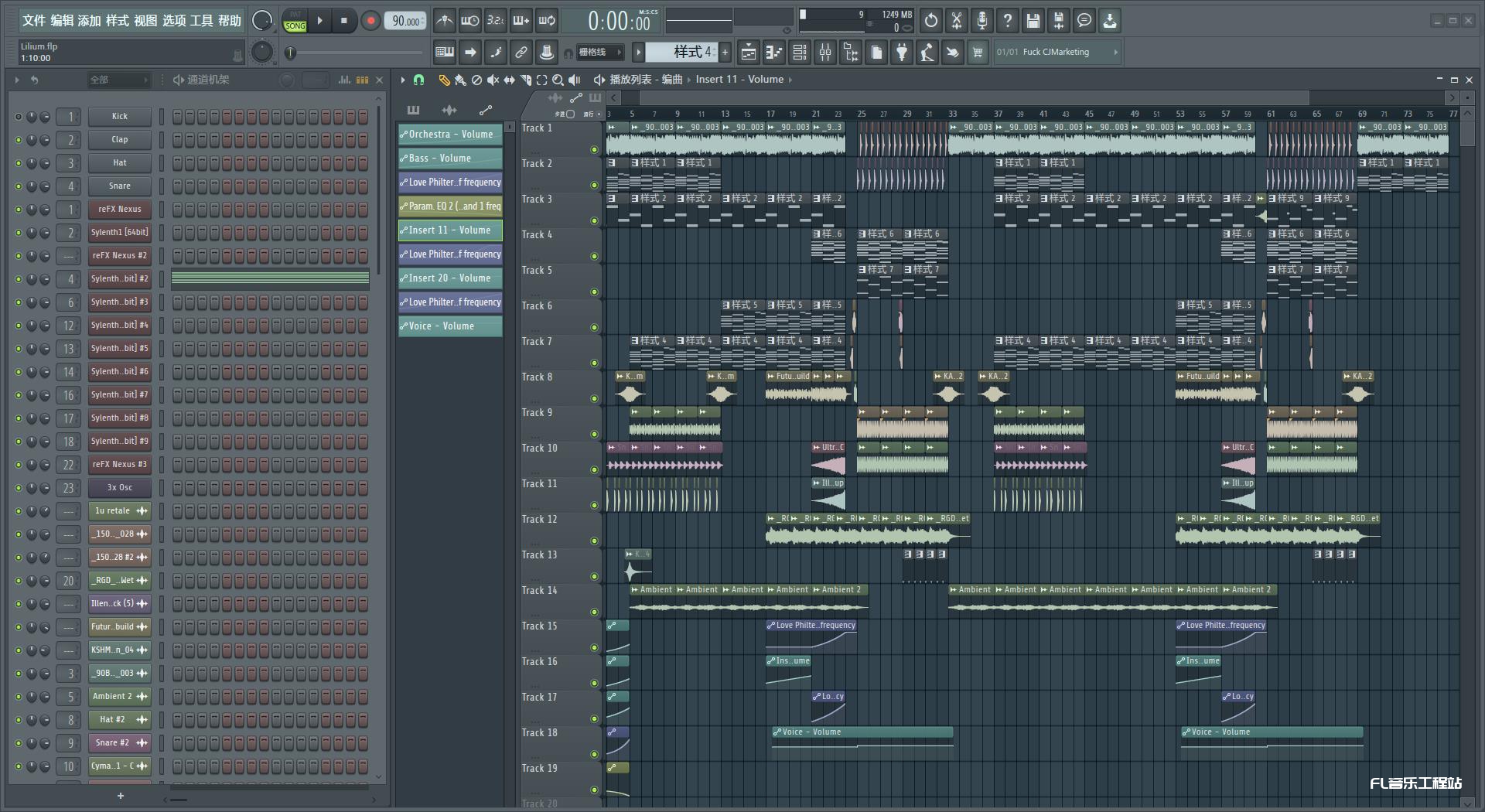Open the 选项 menu
The image size is (1485, 812).
click(174, 21)
